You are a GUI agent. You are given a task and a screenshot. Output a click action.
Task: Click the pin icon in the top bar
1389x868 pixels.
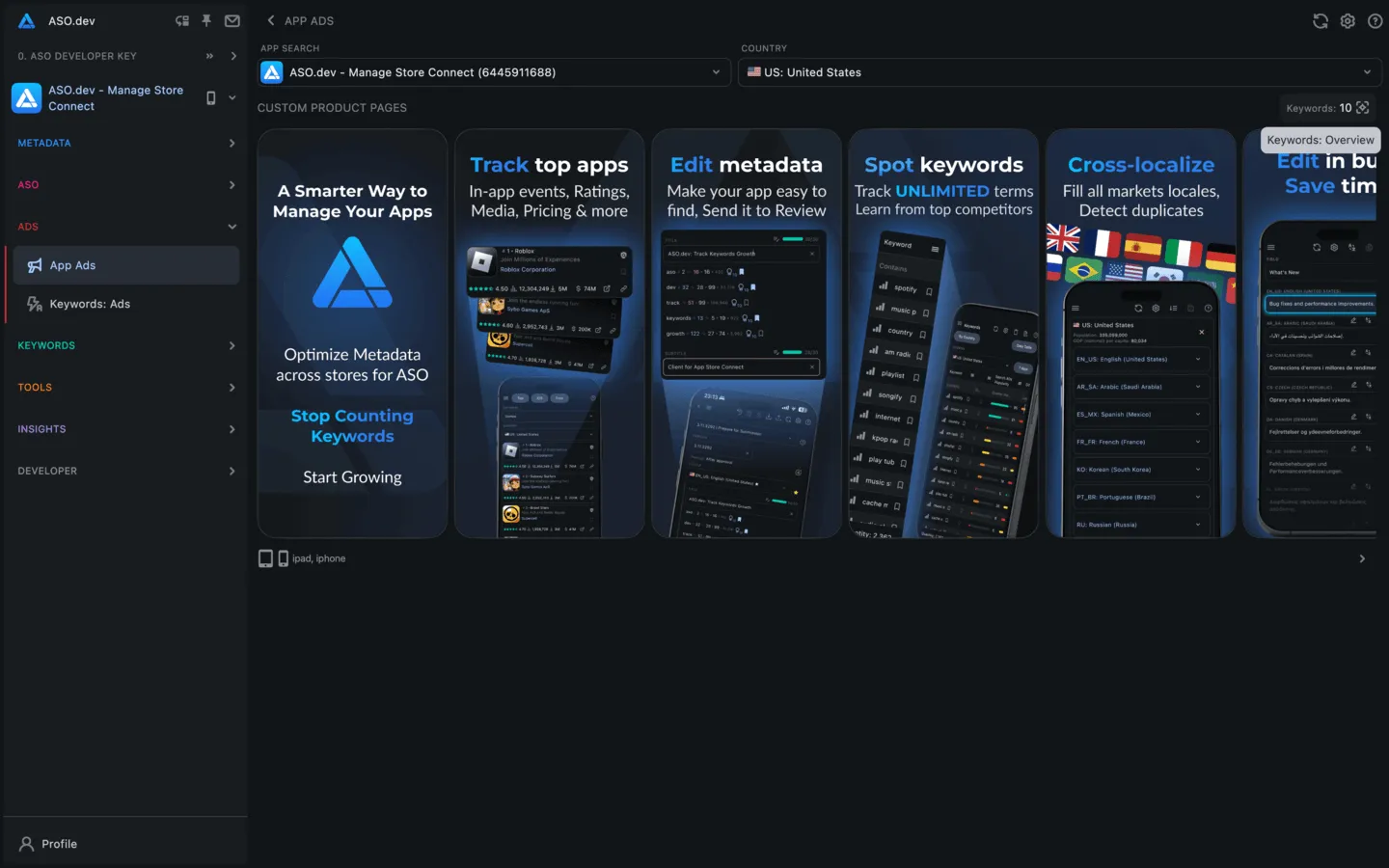pyautogui.click(x=206, y=20)
